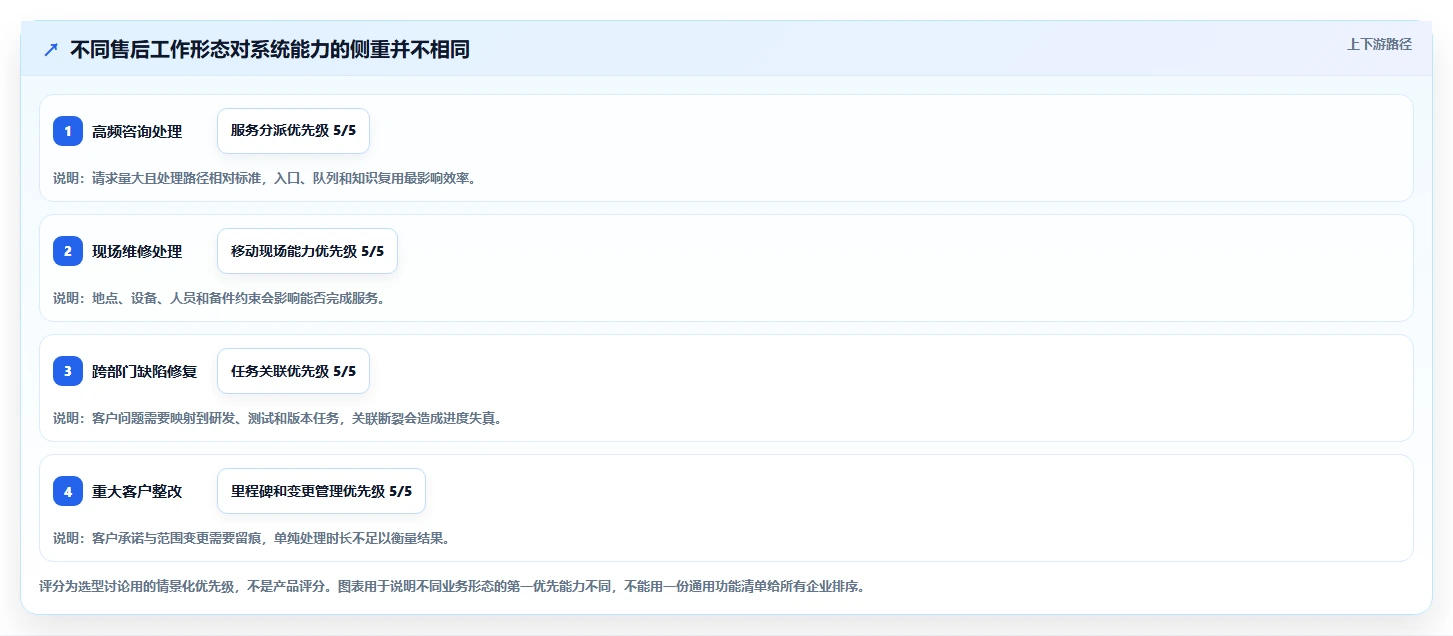Viewport: 1453px width, 636px height.
Task: Click the footnote starting 评分为选型讨论用的情景化优先级
Action: point(451,586)
